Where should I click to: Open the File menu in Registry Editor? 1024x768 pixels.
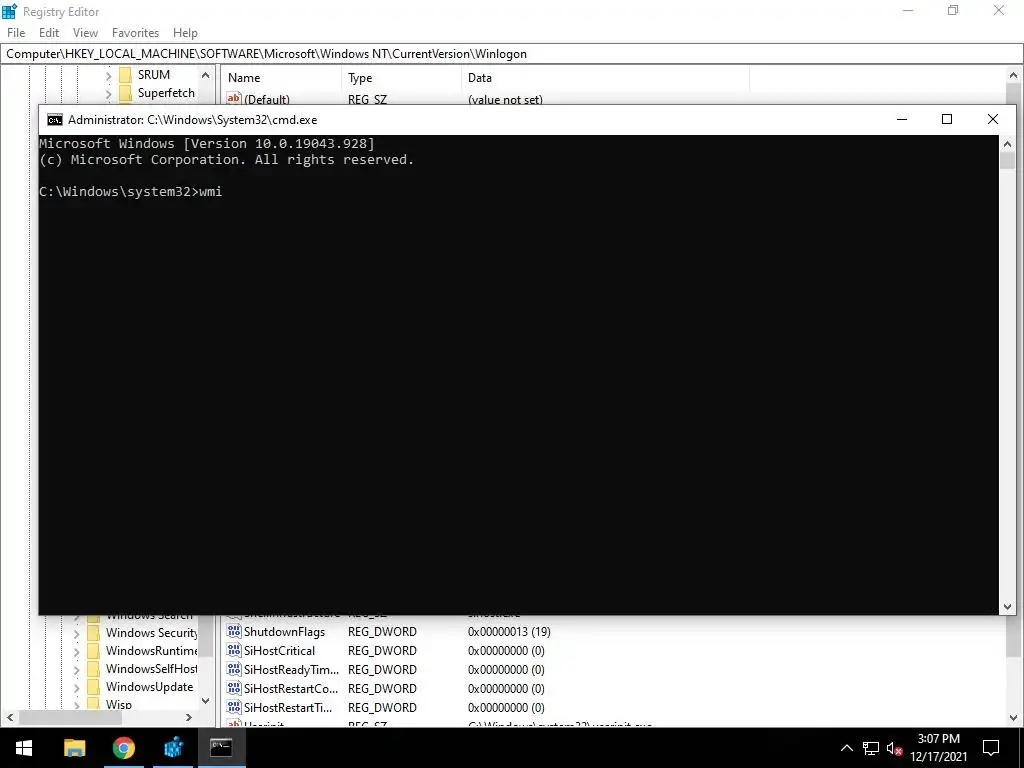click(16, 33)
